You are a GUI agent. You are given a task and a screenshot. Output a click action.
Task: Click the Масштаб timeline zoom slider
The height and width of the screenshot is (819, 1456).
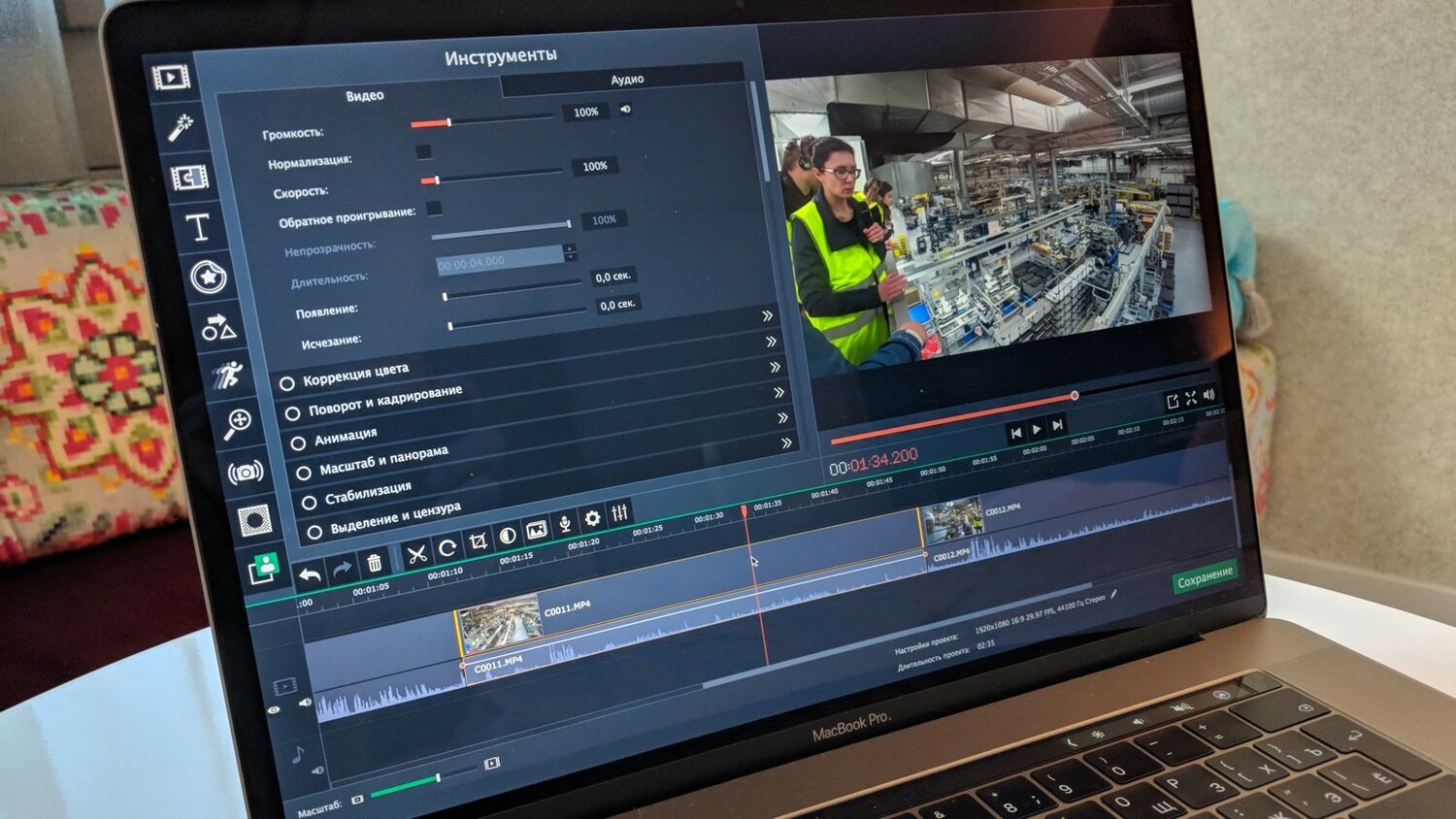(422, 783)
